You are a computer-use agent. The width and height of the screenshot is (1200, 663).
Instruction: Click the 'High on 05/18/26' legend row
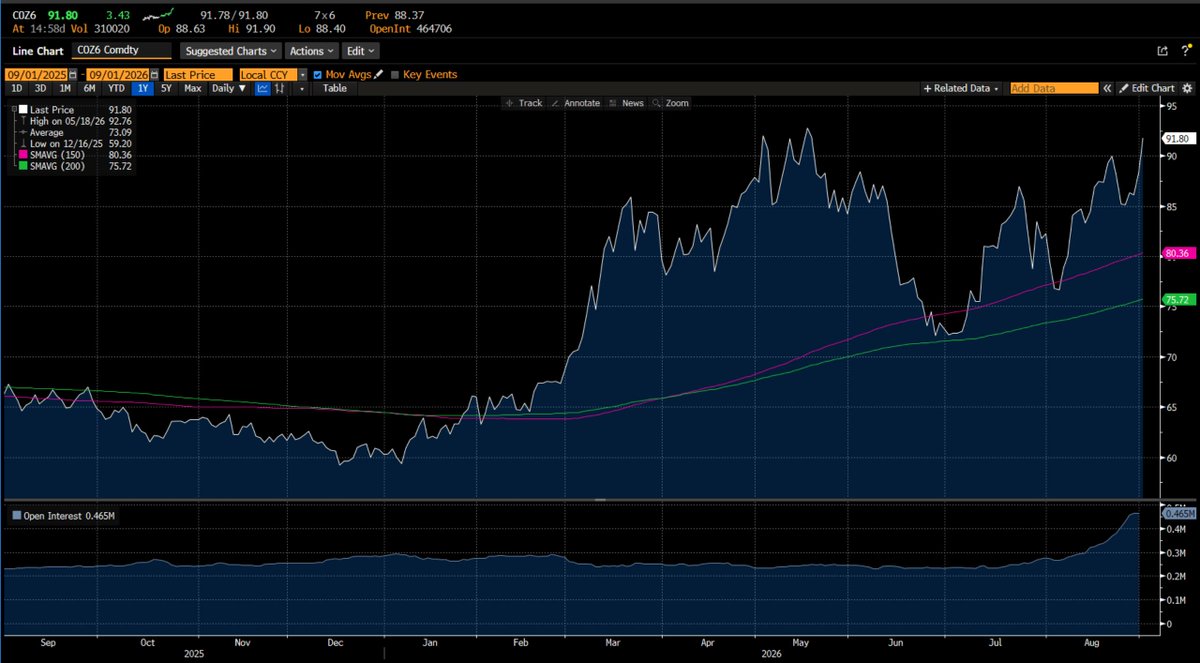click(75, 120)
